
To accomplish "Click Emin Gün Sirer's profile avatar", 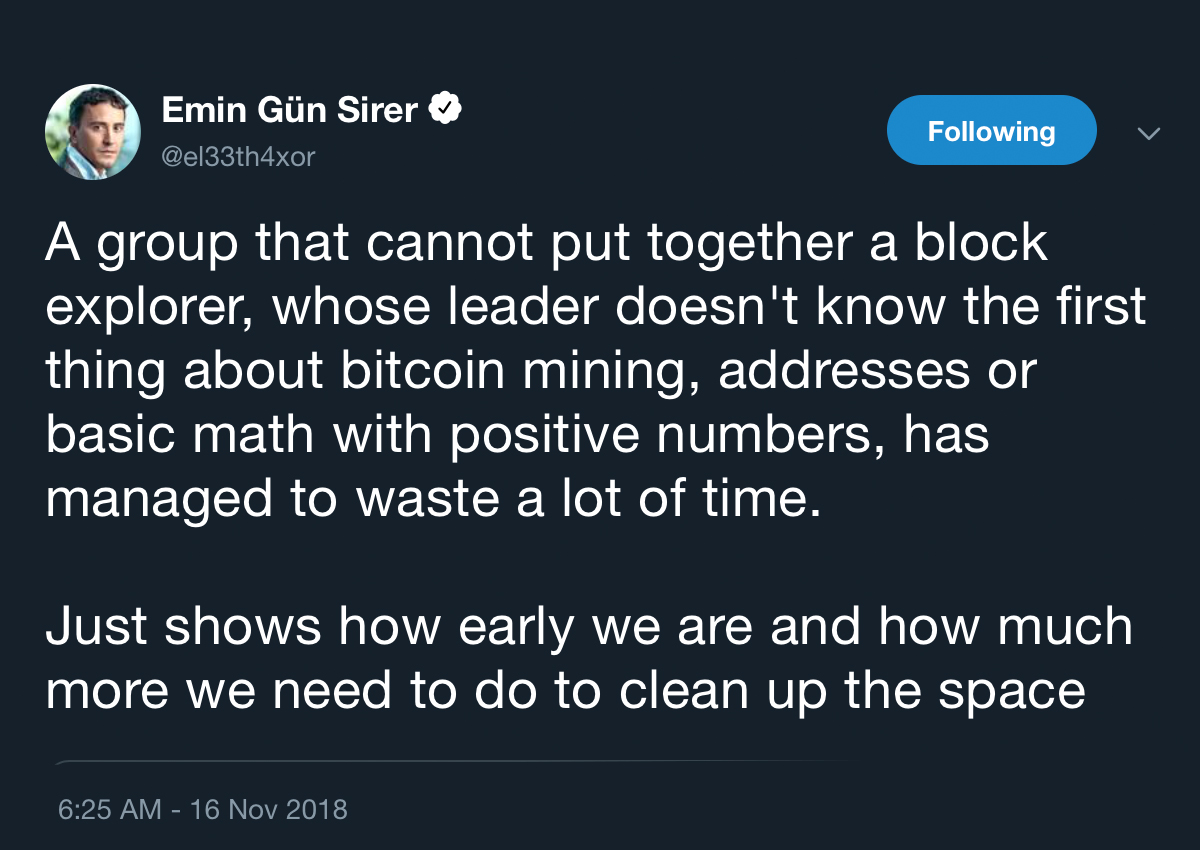I will 92,132.
